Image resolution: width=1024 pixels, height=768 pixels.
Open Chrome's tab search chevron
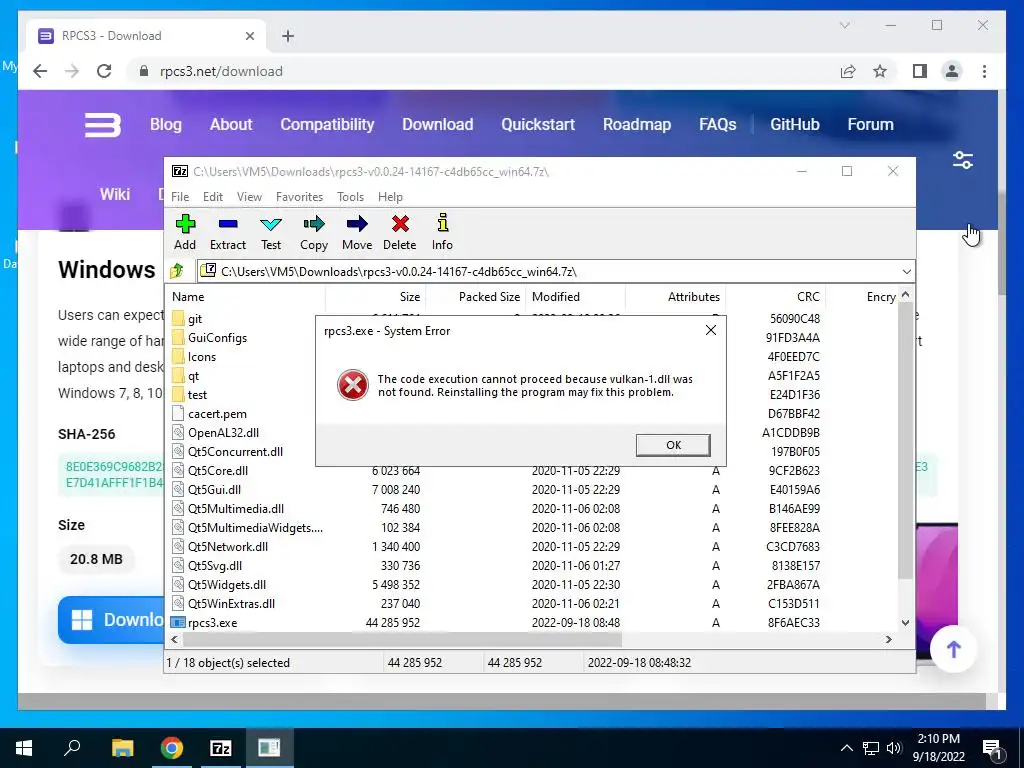pyautogui.click(x=844, y=25)
